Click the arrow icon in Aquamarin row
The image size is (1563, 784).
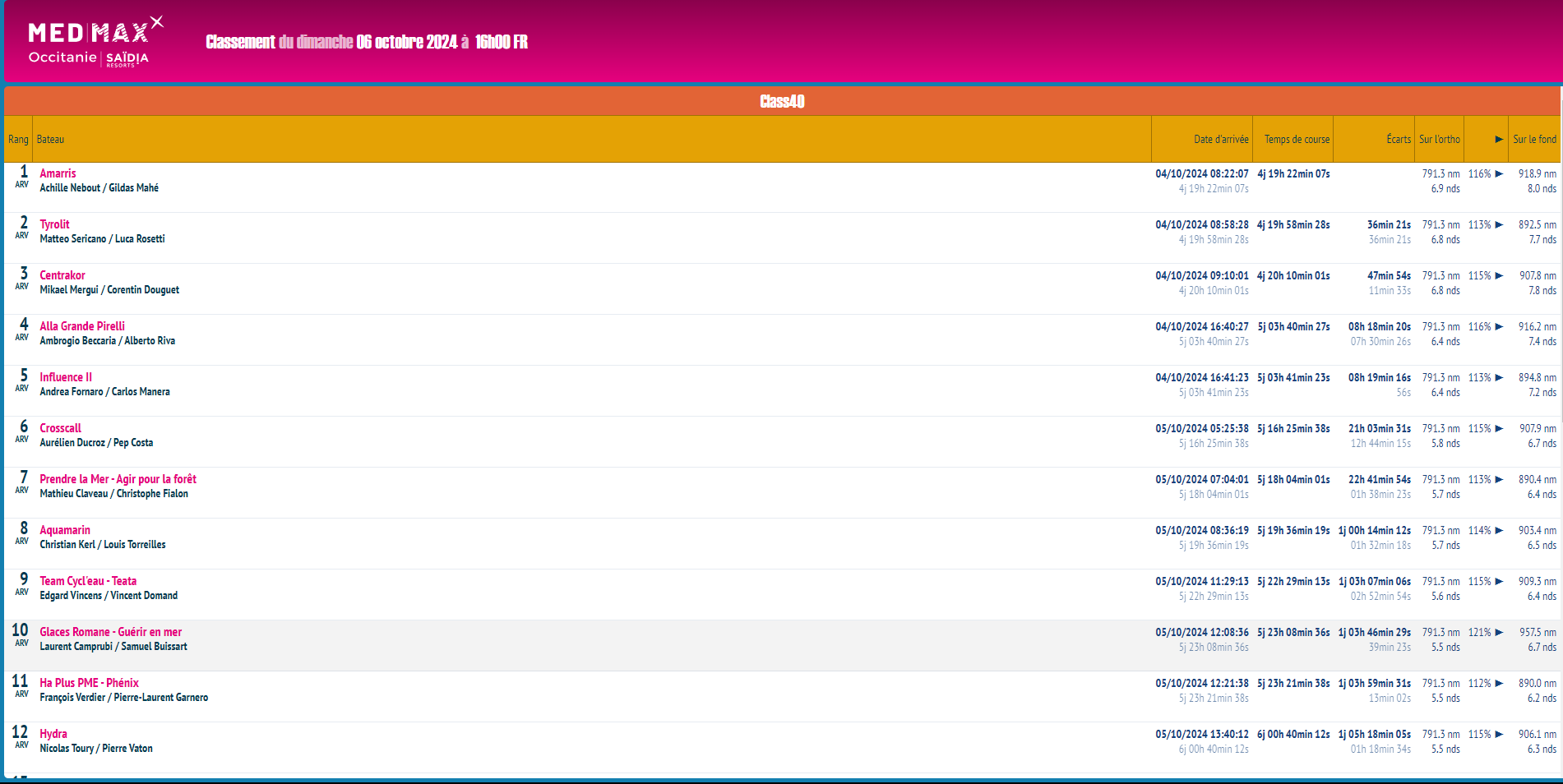(x=1499, y=531)
